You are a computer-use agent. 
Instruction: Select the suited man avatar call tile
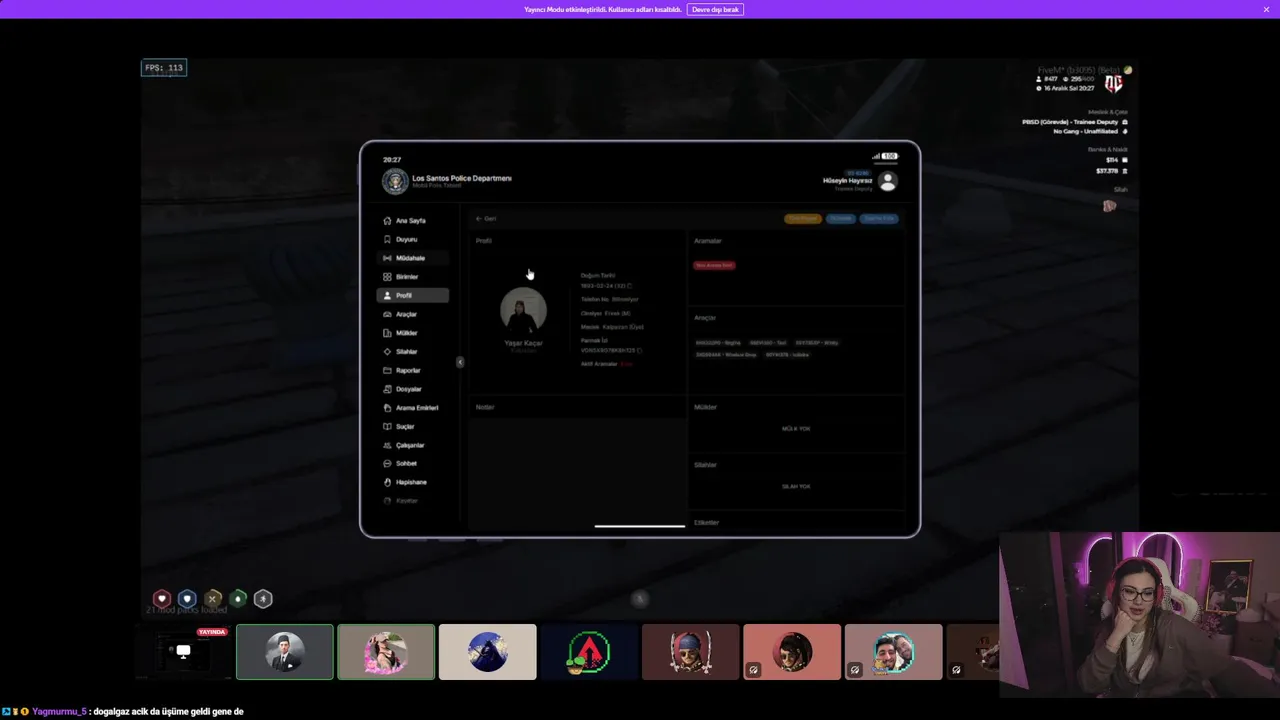tap(285, 652)
